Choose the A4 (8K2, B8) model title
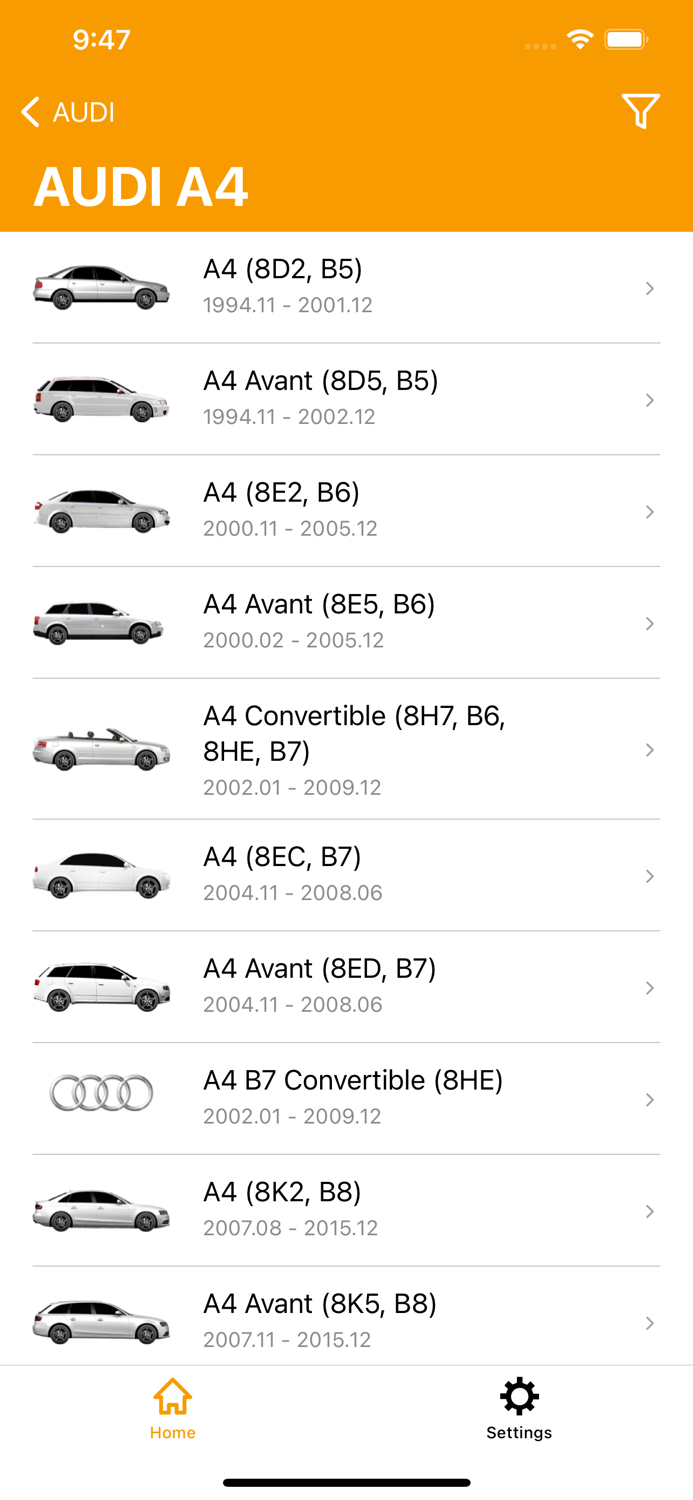 (x=282, y=1192)
